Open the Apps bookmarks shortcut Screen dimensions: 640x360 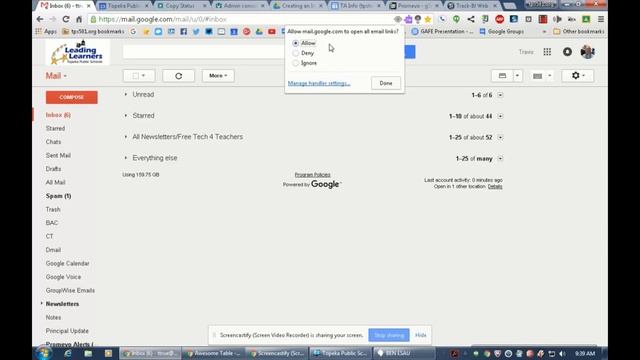[46, 31]
